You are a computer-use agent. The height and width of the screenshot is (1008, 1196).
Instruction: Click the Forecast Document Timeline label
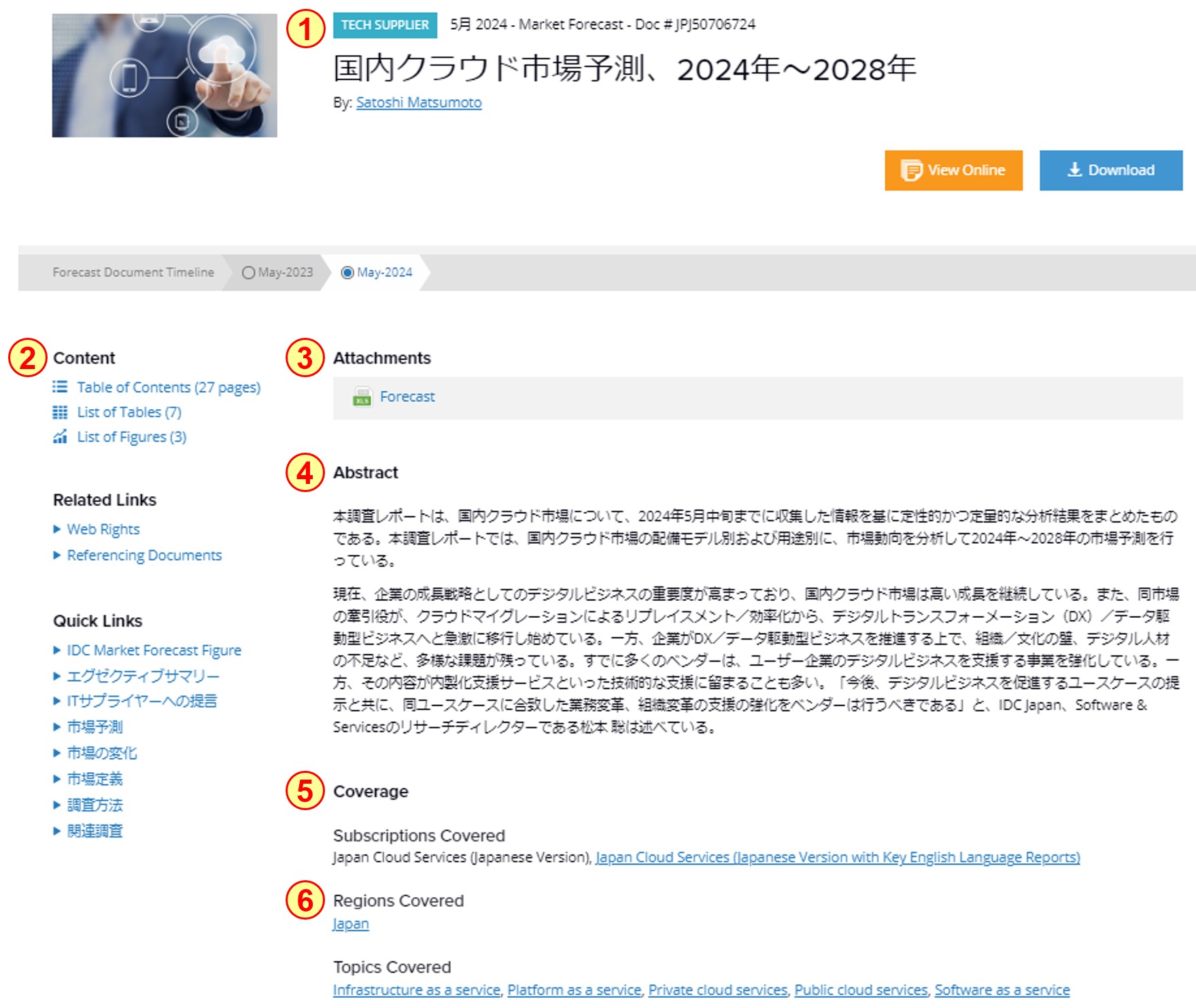coord(133,273)
